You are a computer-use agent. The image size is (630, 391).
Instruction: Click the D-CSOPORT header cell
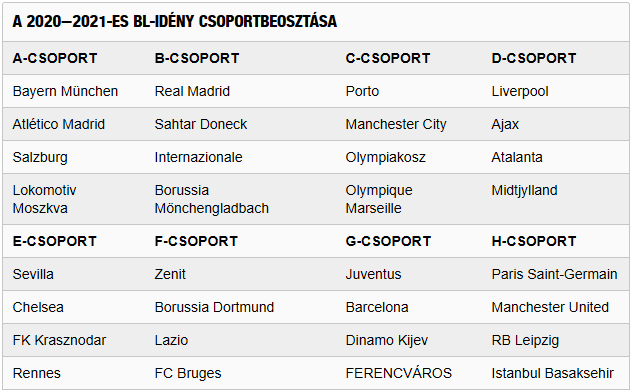point(534,58)
